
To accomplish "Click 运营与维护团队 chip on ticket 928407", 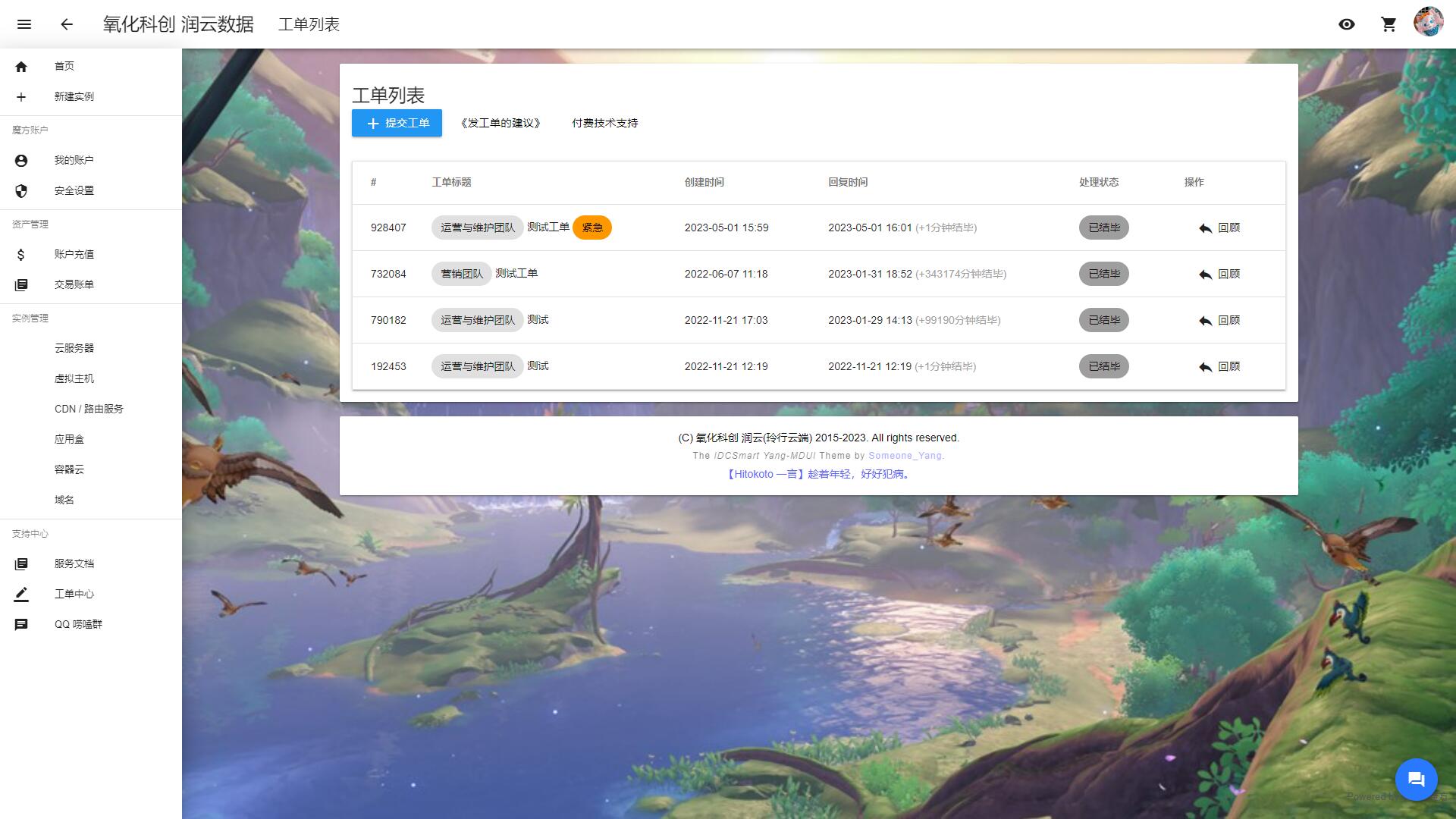I will point(478,227).
